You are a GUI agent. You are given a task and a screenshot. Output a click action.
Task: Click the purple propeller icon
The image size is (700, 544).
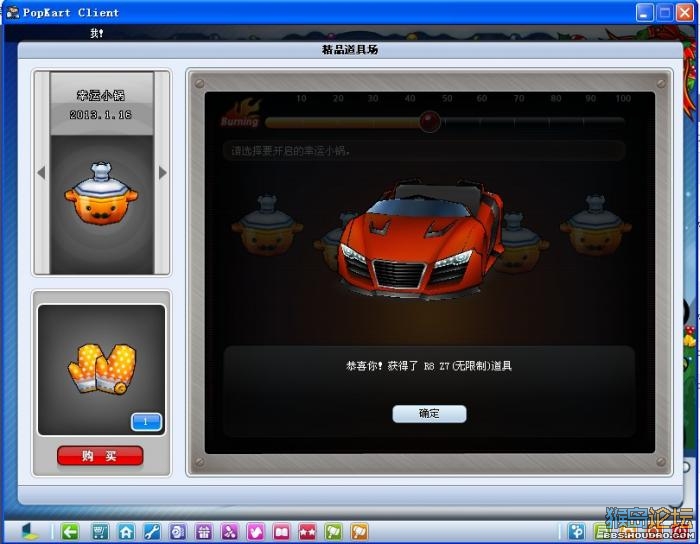tap(229, 532)
